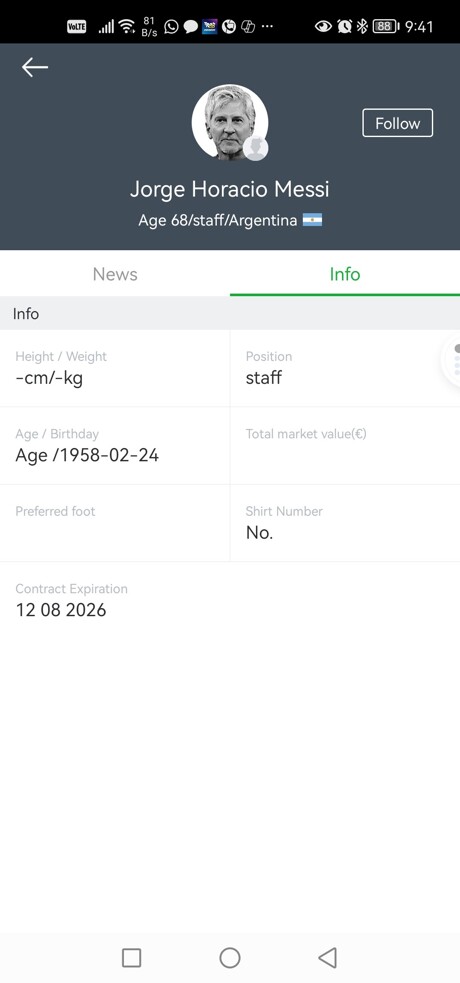Open the Android recent apps square button
Screen dimensions: 460x983
131,957
